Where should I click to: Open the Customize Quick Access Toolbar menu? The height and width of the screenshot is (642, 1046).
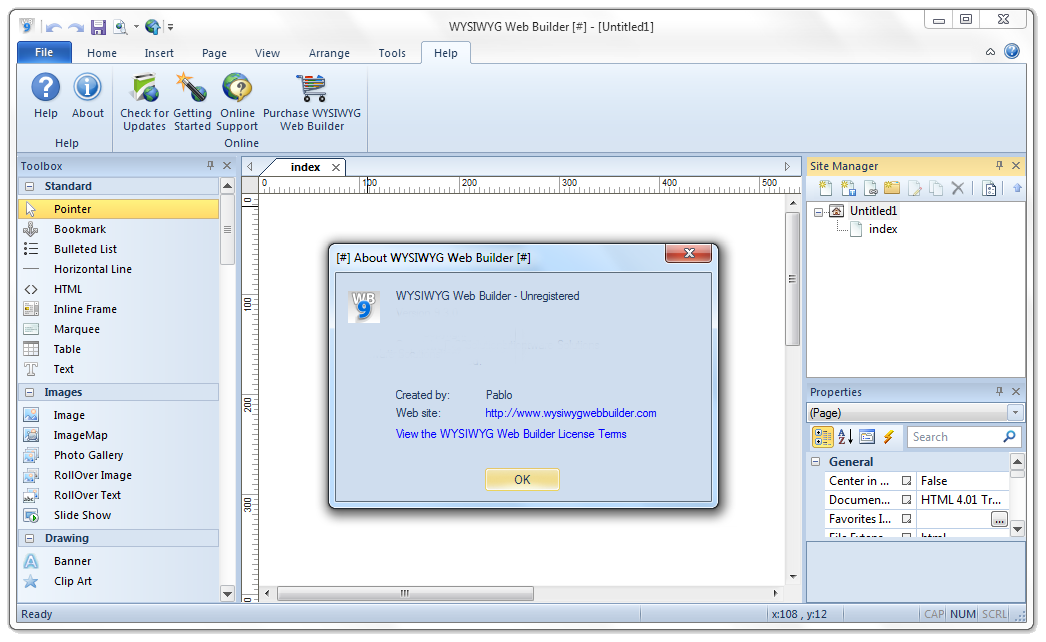pos(170,27)
